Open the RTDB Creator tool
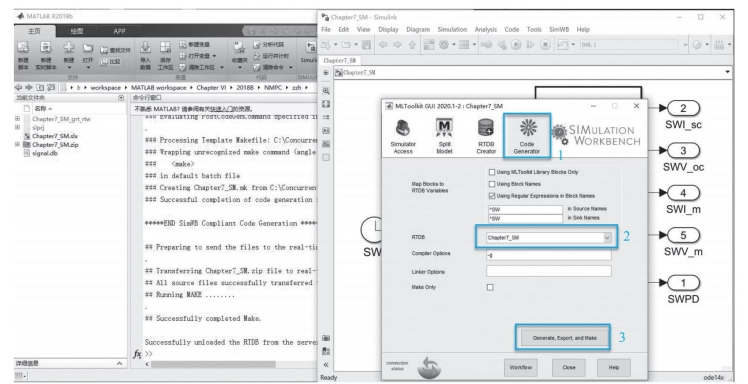This screenshot has width=748, height=384. pos(486,135)
